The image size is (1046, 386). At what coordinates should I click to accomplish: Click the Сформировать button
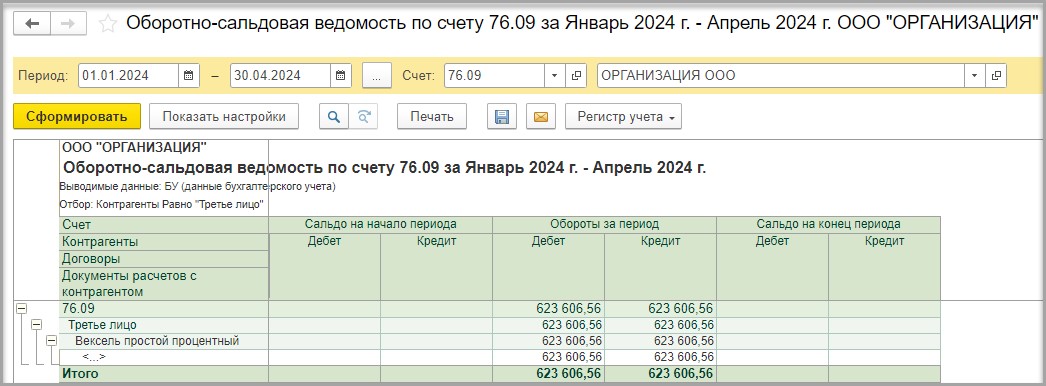coord(77,117)
